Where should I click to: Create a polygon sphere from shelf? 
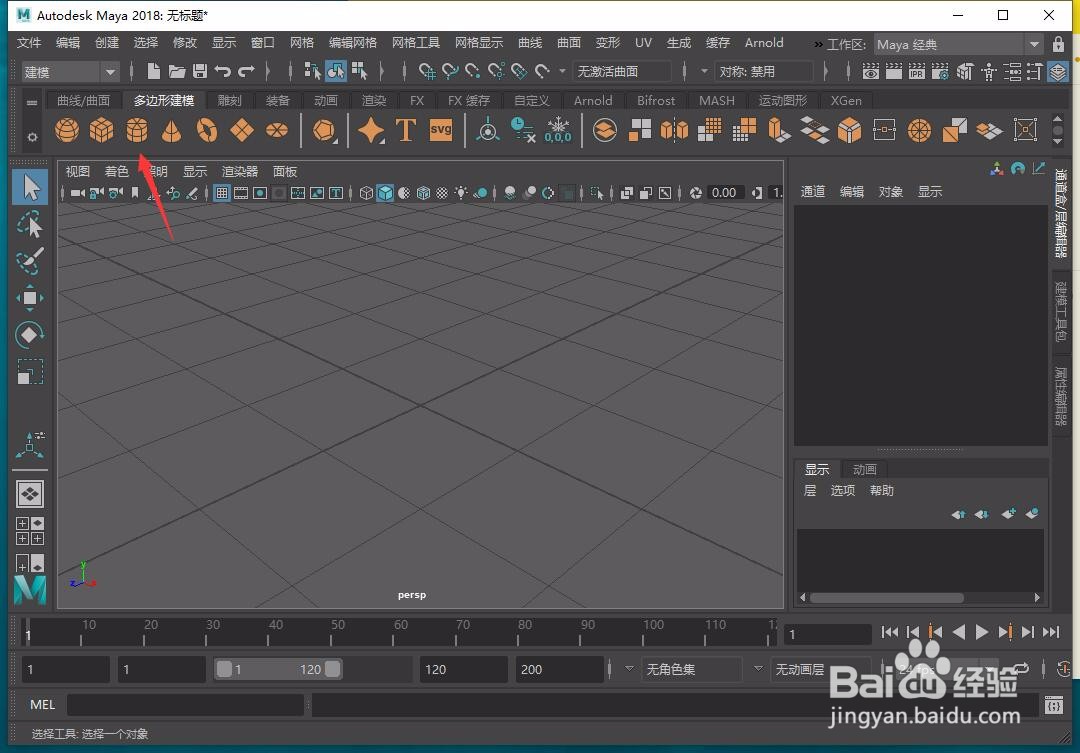tap(67, 130)
